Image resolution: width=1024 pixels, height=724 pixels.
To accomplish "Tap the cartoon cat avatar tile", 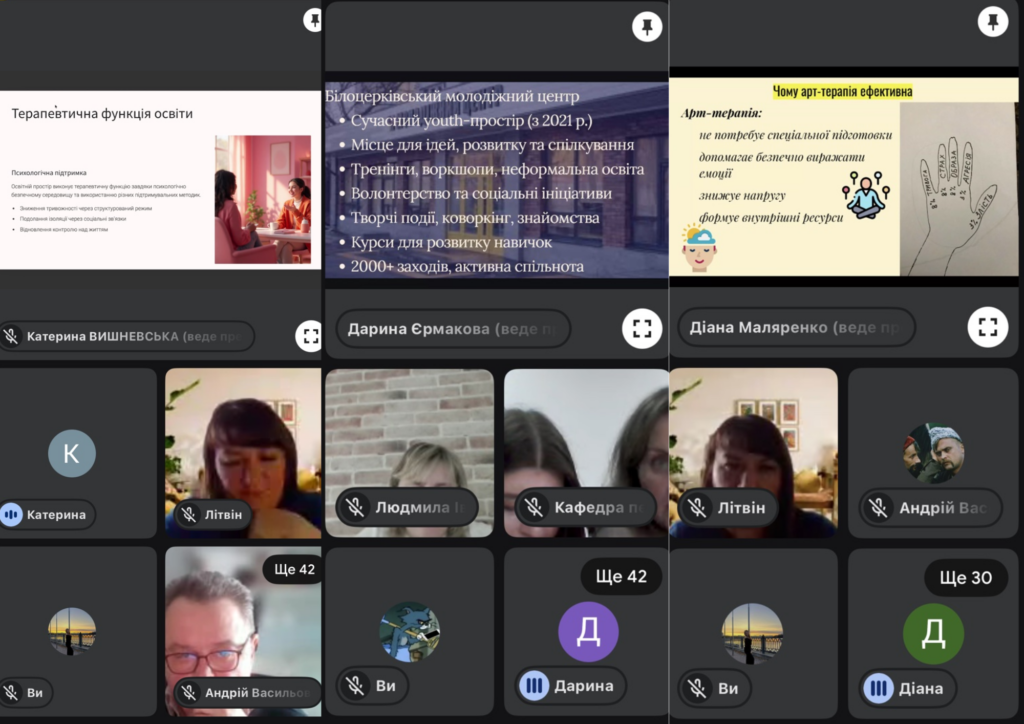I will [409, 631].
